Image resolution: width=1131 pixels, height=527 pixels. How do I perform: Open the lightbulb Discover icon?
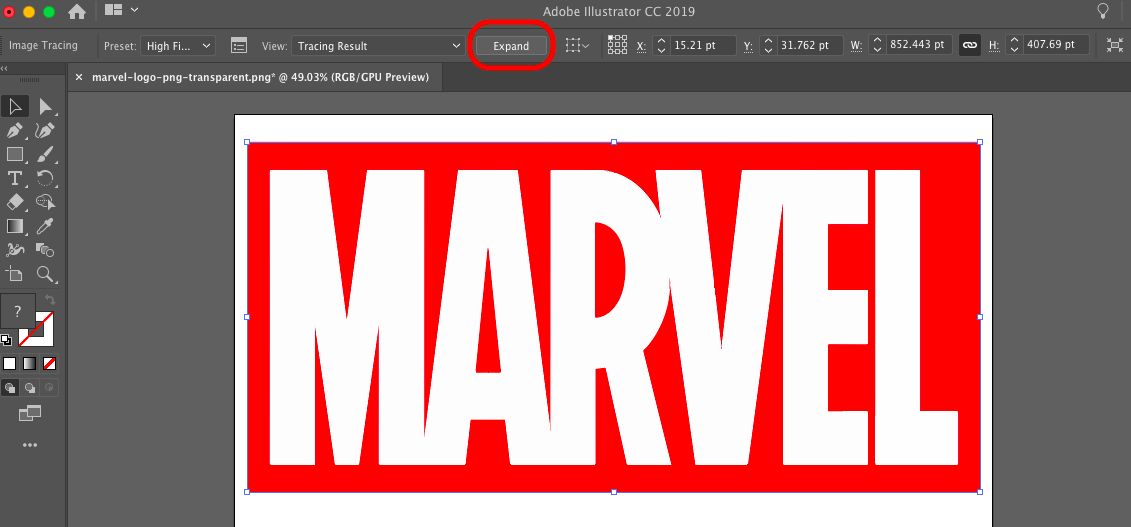tap(1103, 11)
